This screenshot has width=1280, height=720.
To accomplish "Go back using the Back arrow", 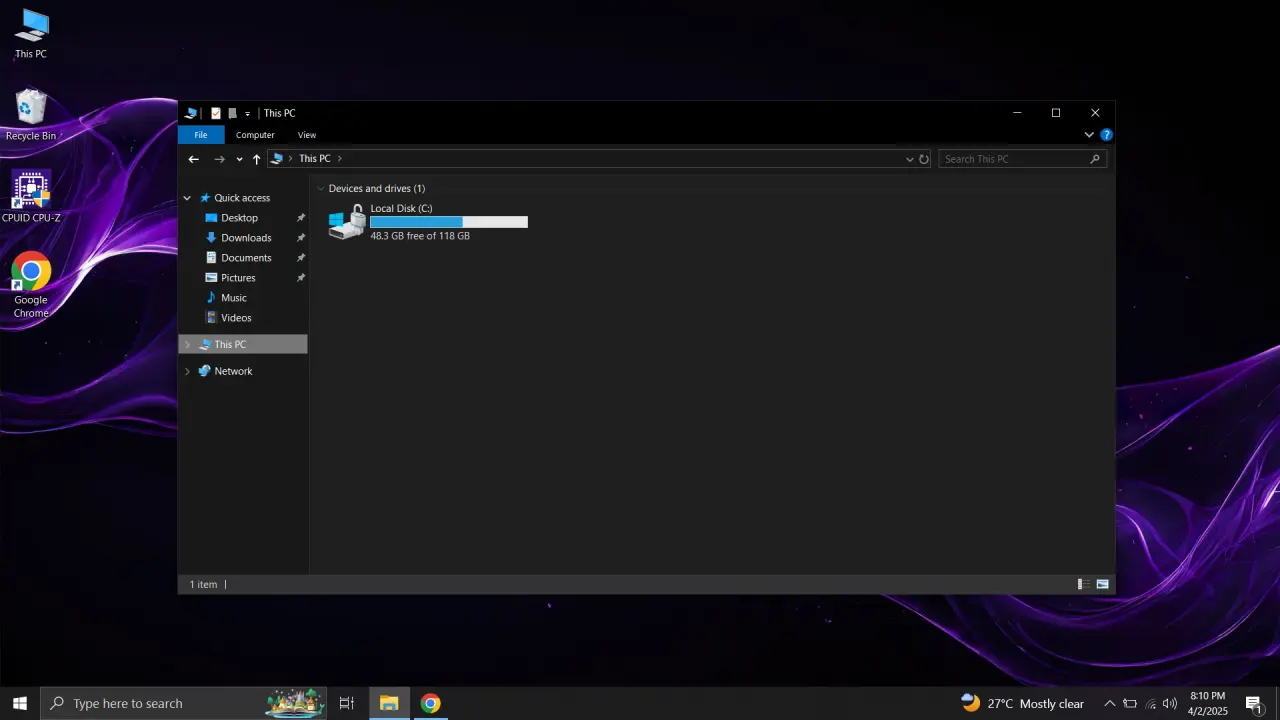I will [194, 159].
